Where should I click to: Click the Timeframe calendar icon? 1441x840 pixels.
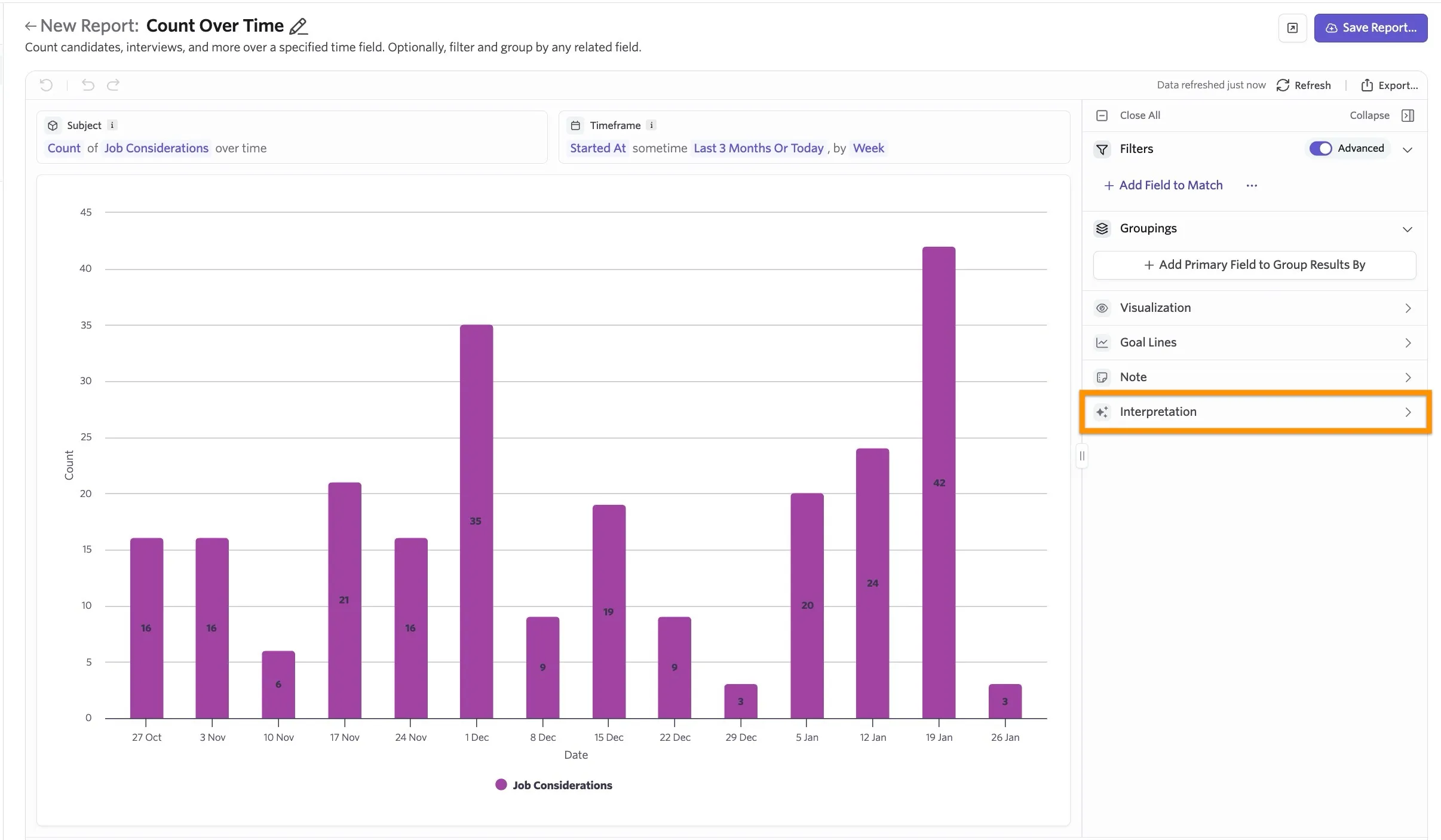pos(575,125)
